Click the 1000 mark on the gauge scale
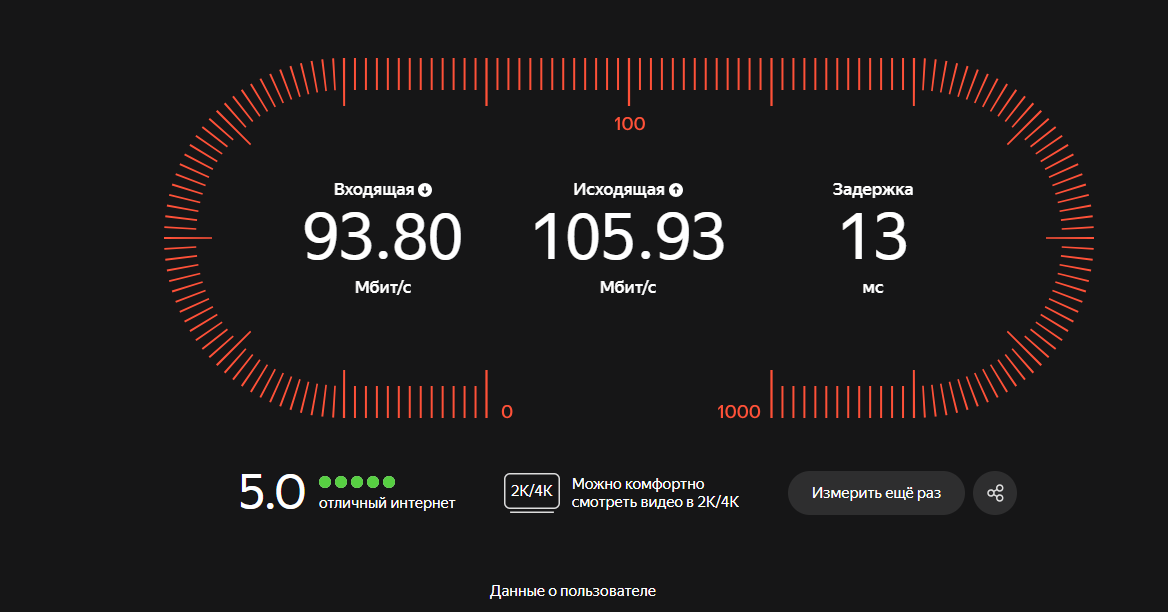The width and height of the screenshot is (1168, 612). click(739, 411)
